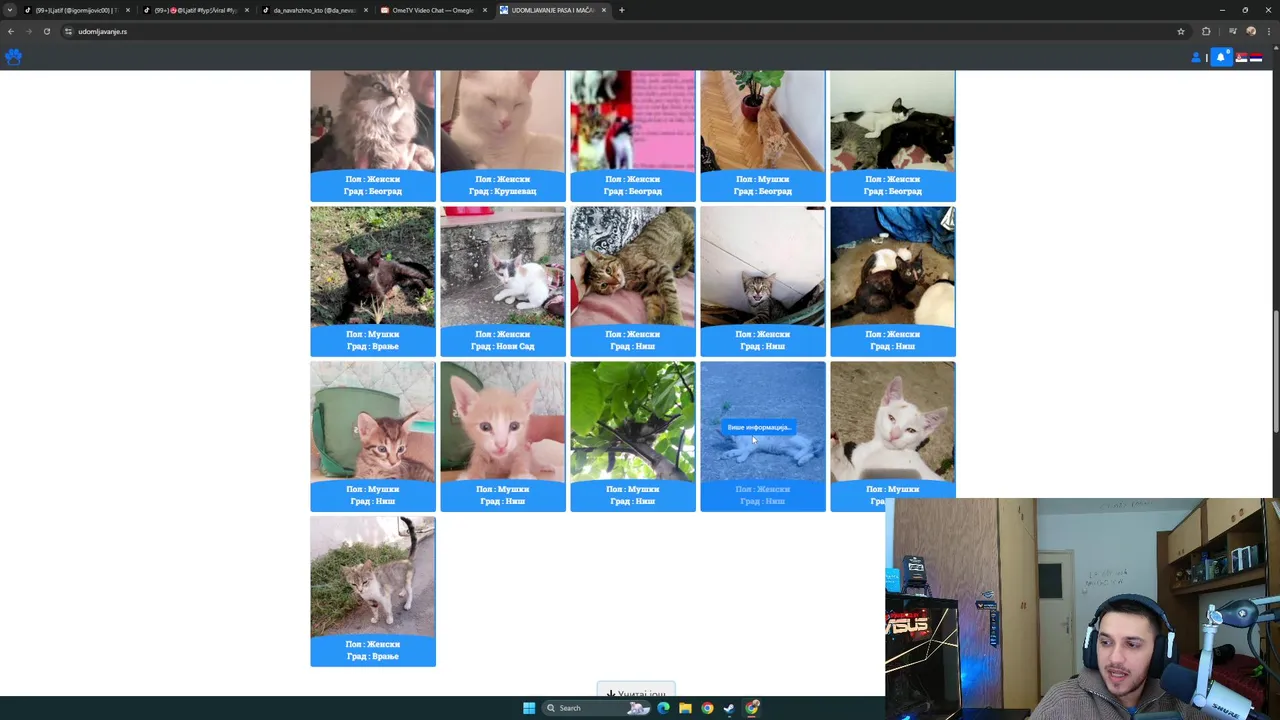The height and width of the screenshot is (720, 1280).
Task: Open the white cat card from Нови Сад
Action: point(503,281)
